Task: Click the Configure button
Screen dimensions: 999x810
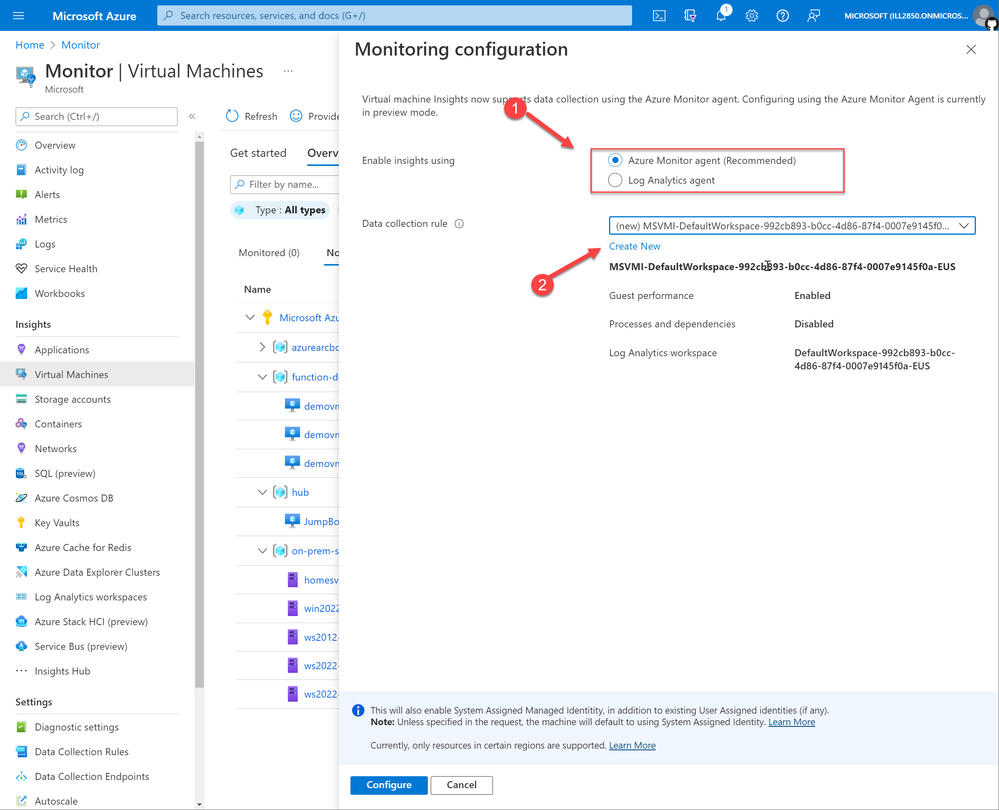Action: (x=389, y=785)
